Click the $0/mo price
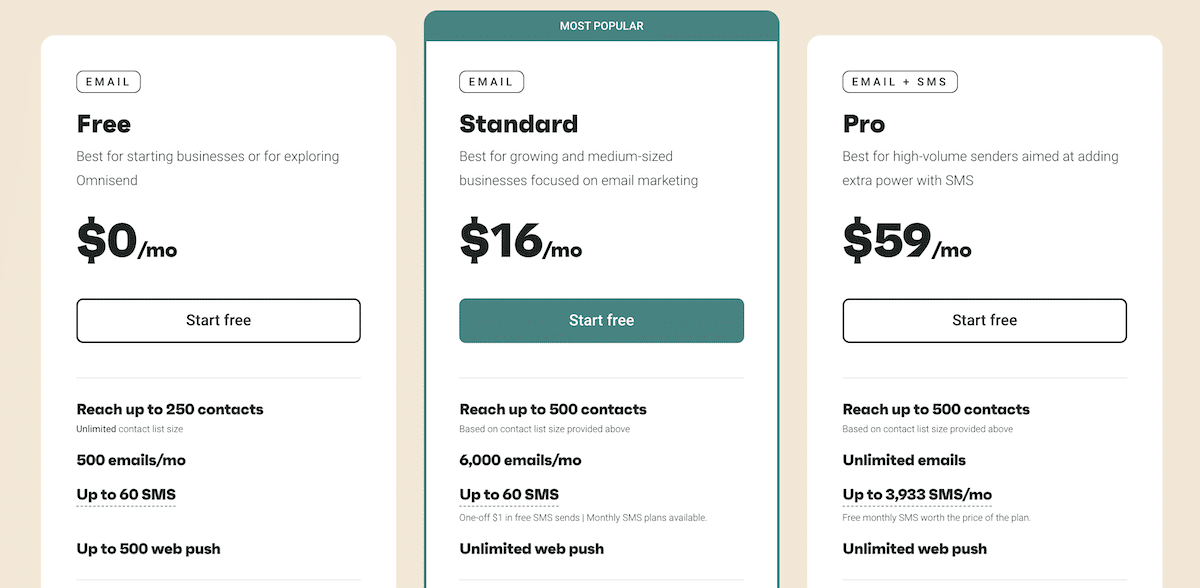 click(x=127, y=242)
